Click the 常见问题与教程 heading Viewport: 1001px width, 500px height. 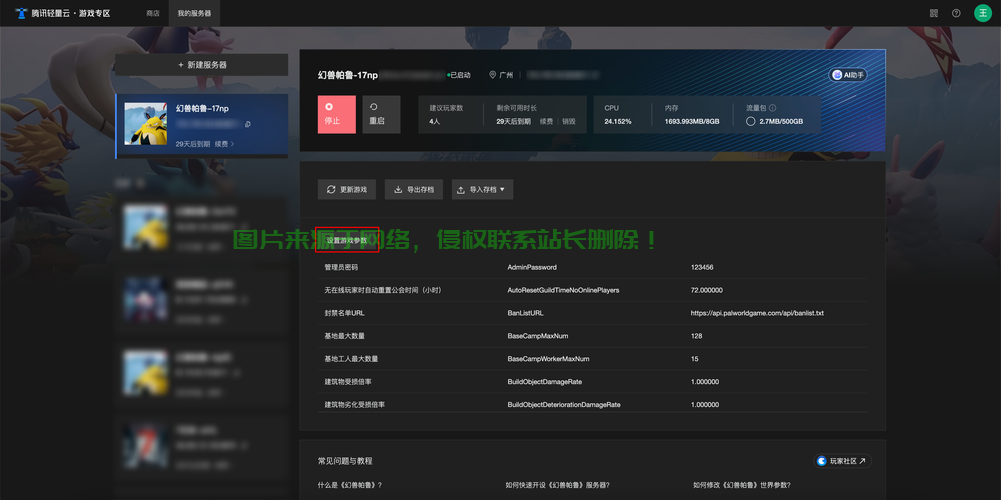345,460
